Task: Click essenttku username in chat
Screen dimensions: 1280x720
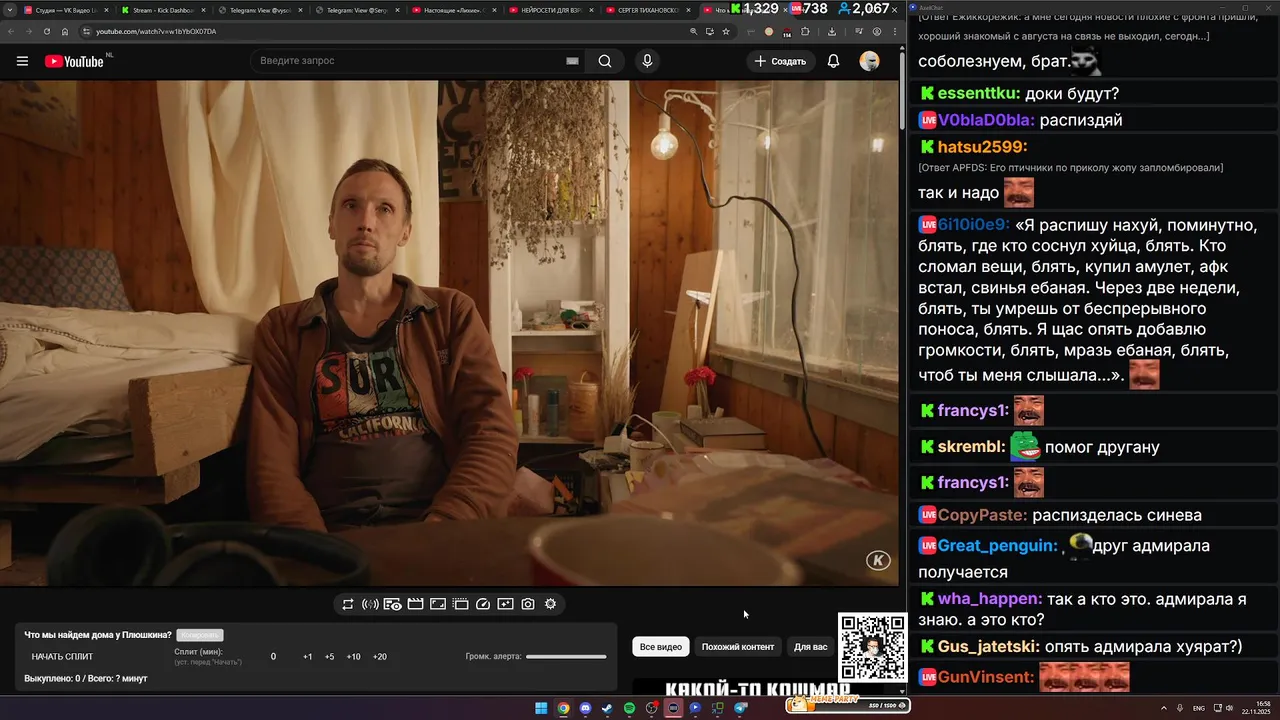Action: click(978, 93)
